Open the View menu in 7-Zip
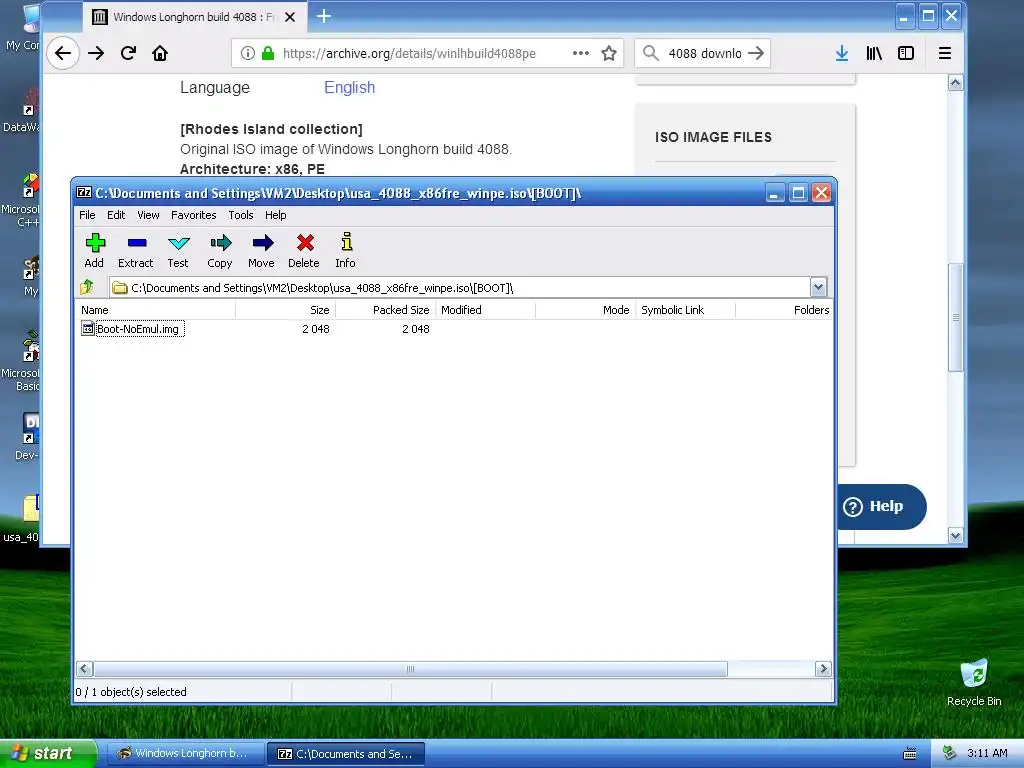Image resolution: width=1024 pixels, height=768 pixels. pyautogui.click(x=148, y=215)
